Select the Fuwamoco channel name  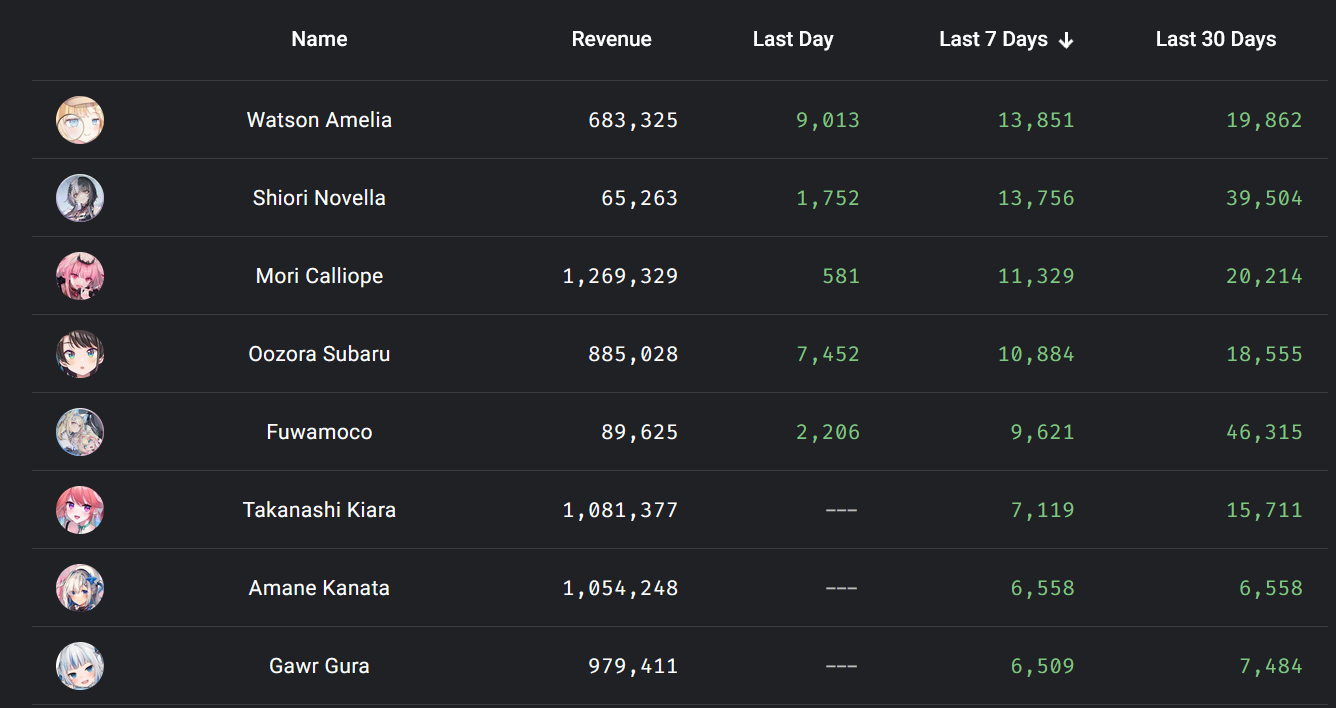click(x=319, y=432)
